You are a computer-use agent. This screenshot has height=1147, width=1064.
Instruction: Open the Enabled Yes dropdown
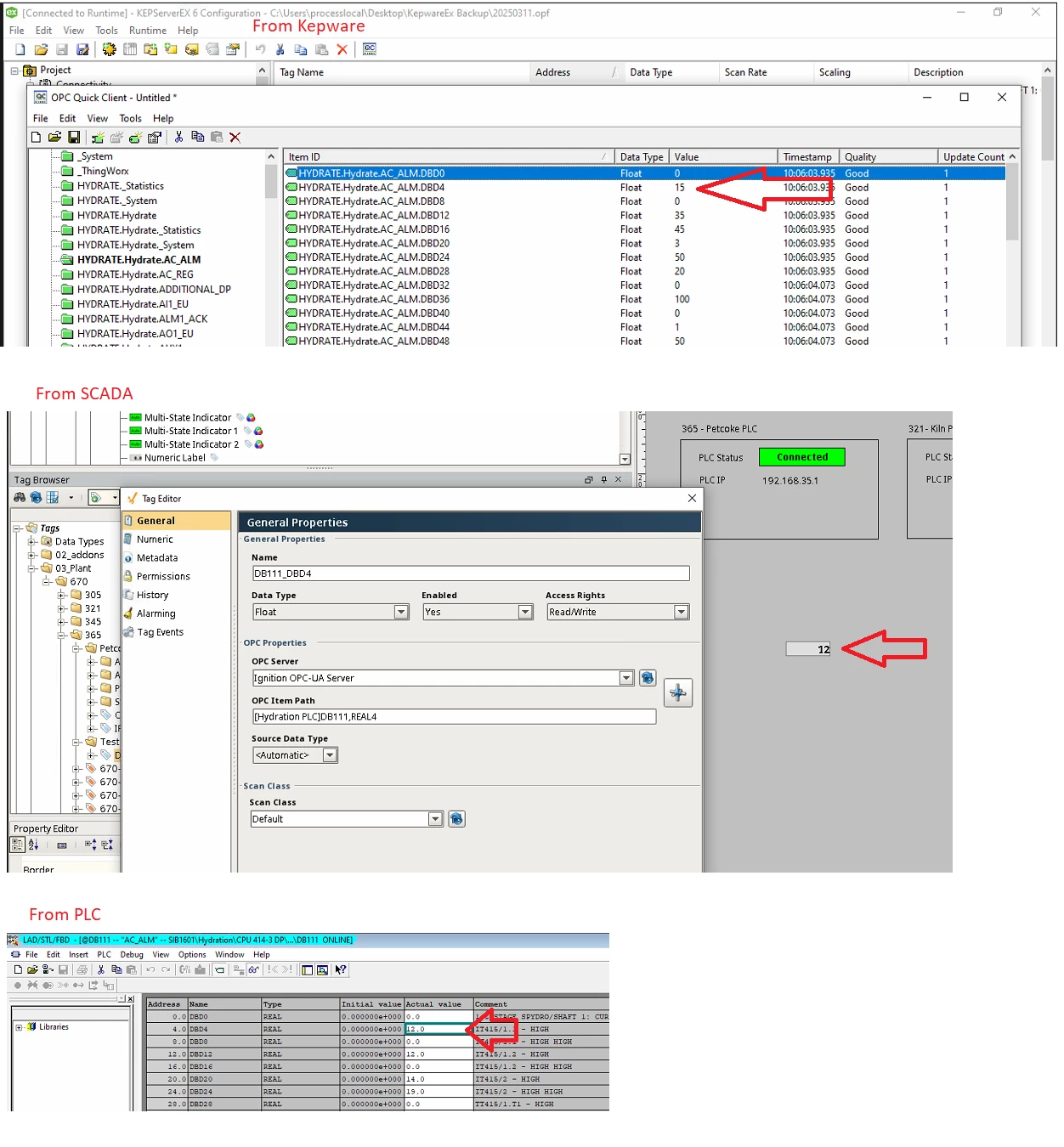[525, 612]
